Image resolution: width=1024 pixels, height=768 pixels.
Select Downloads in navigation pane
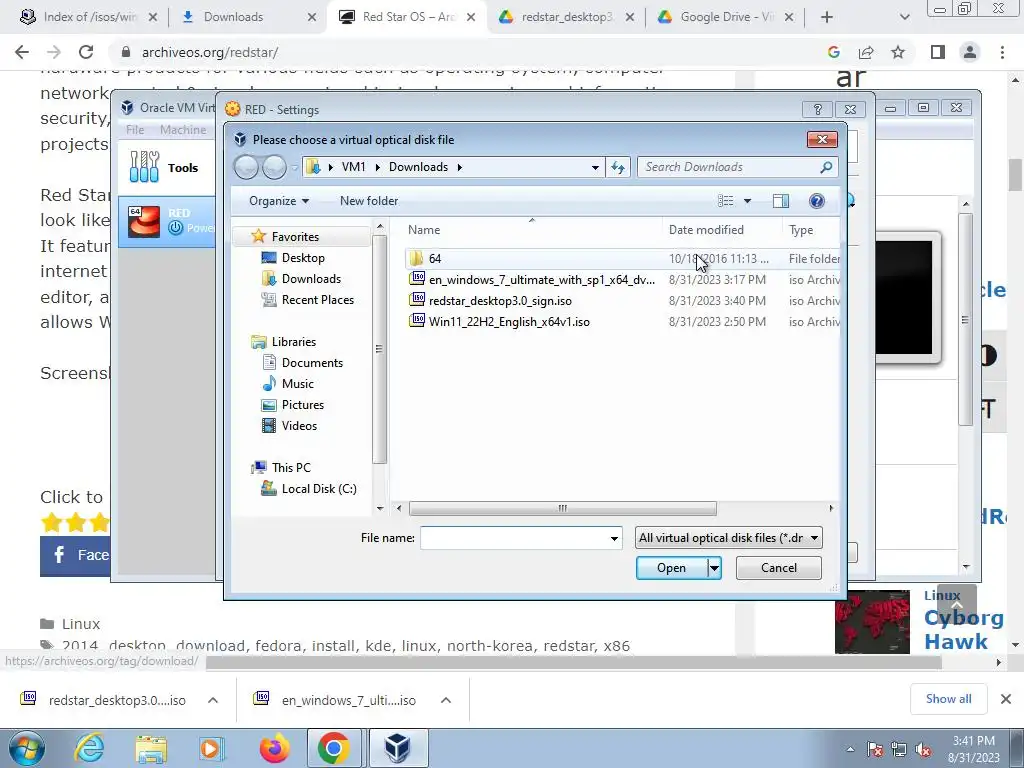tap(311, 278)
